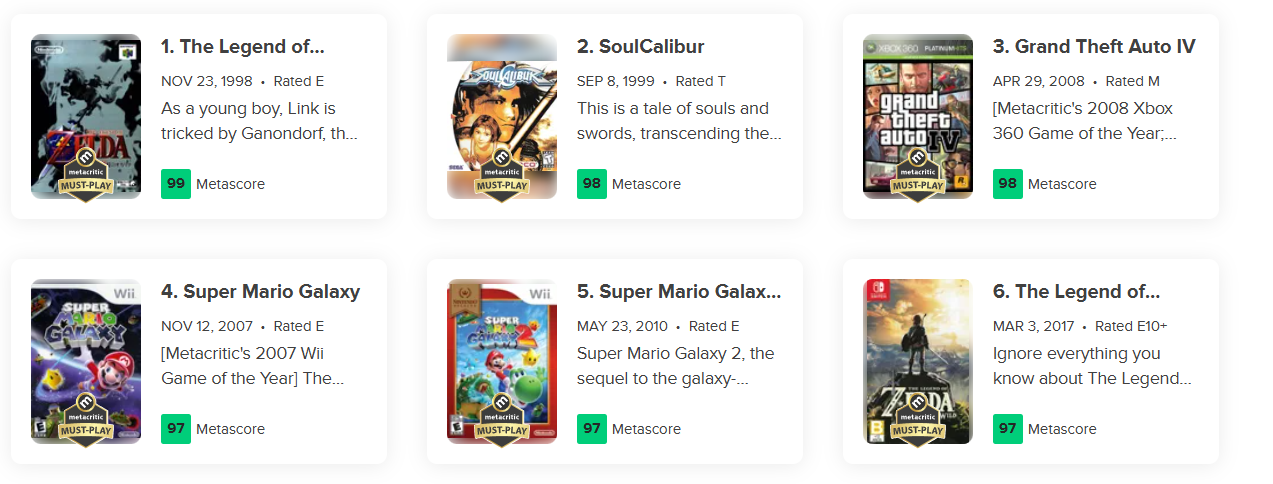Click the green 99 Metascore badge
Image resolution: width=1273 pixels, height=484 pixels.
click(x=176, y=184)
